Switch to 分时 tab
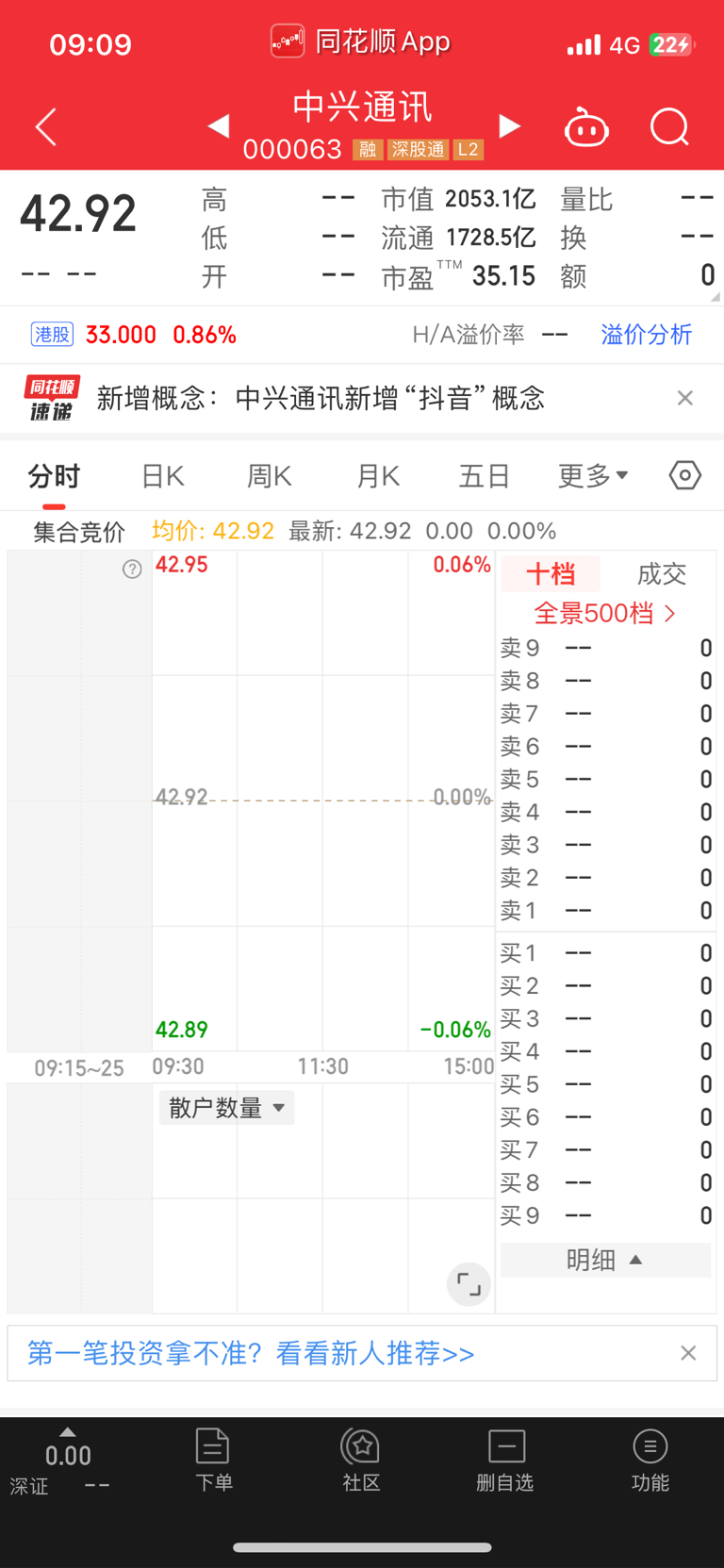 pyautogui.click(x=54, y=476)
